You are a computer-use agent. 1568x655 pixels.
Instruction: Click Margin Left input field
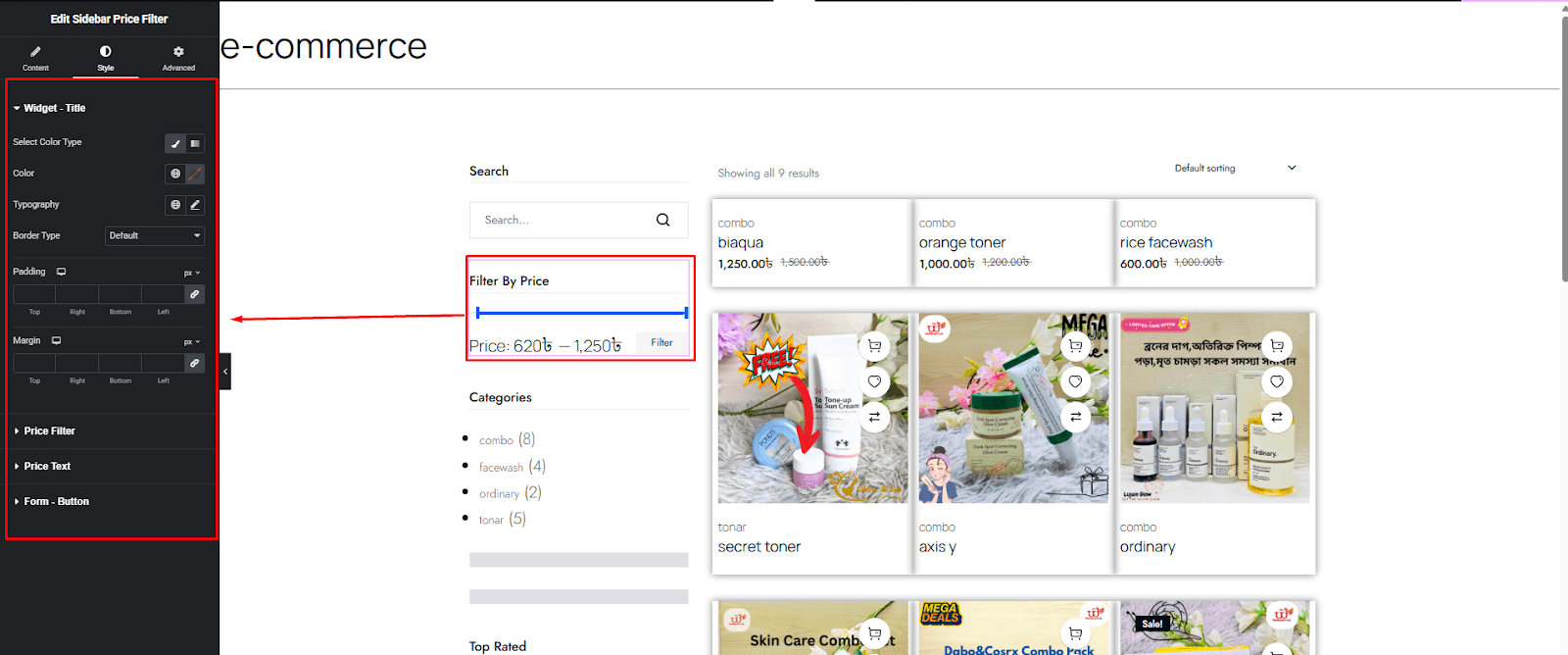163,364
